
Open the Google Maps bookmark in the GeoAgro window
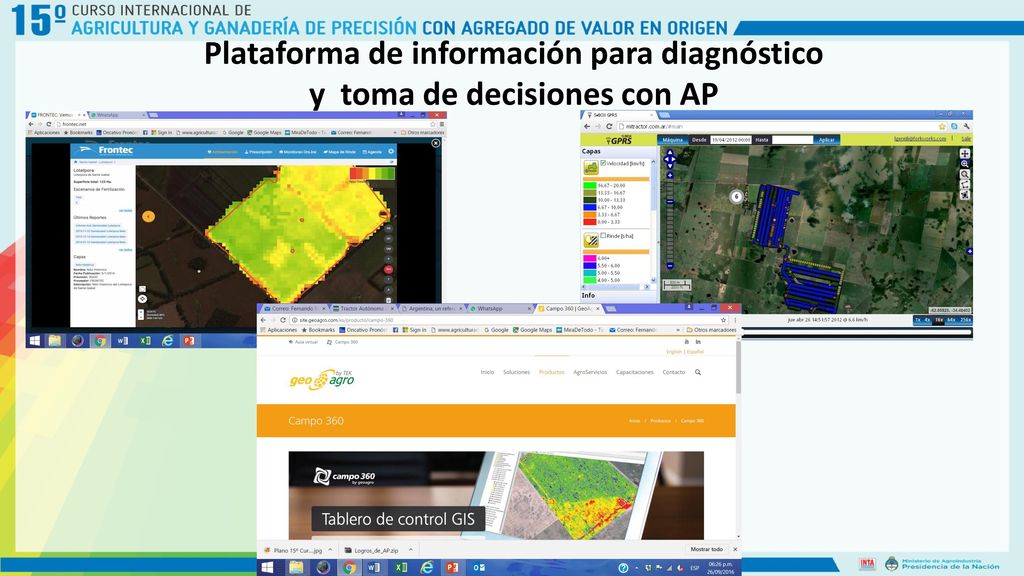pyautogui.click(x=532, y=330)
